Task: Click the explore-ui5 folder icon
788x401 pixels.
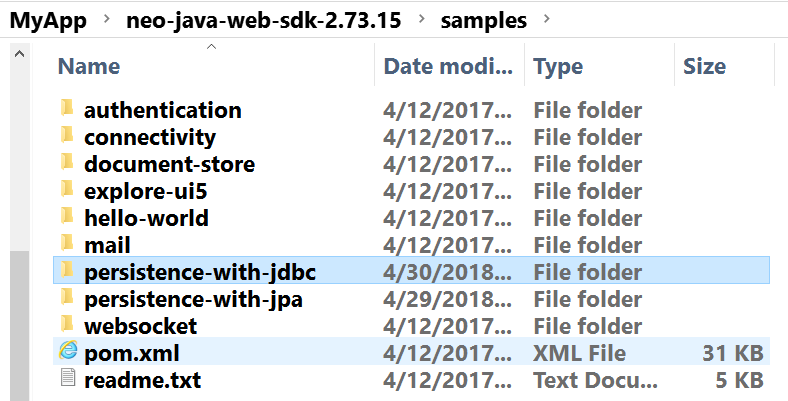Action: tap(67, 190)
